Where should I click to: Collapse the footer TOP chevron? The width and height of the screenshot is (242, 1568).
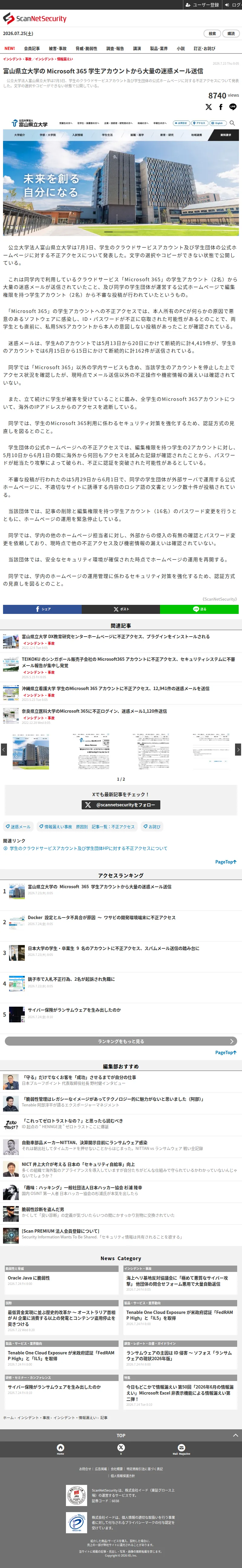tap(236, 1435)
